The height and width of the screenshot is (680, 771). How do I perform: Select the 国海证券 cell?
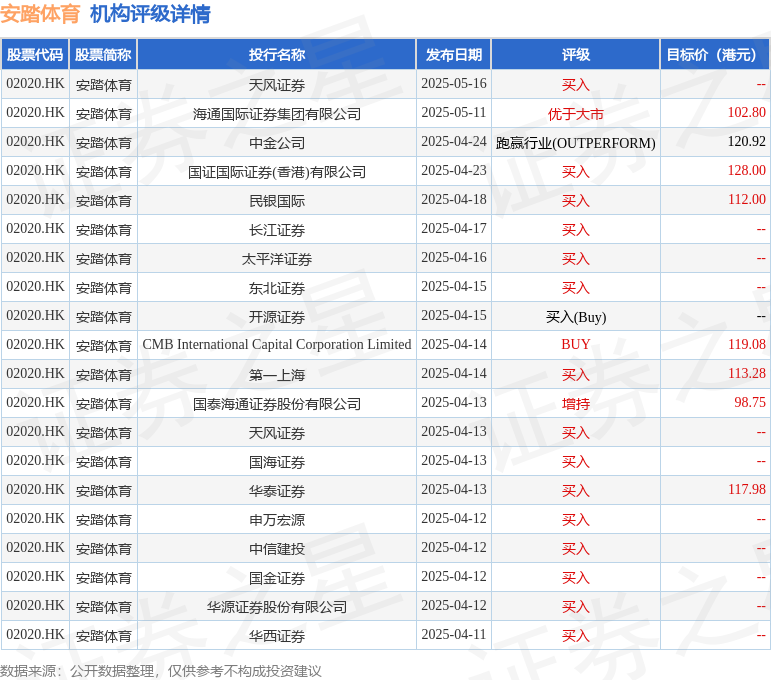coord(277,462)
